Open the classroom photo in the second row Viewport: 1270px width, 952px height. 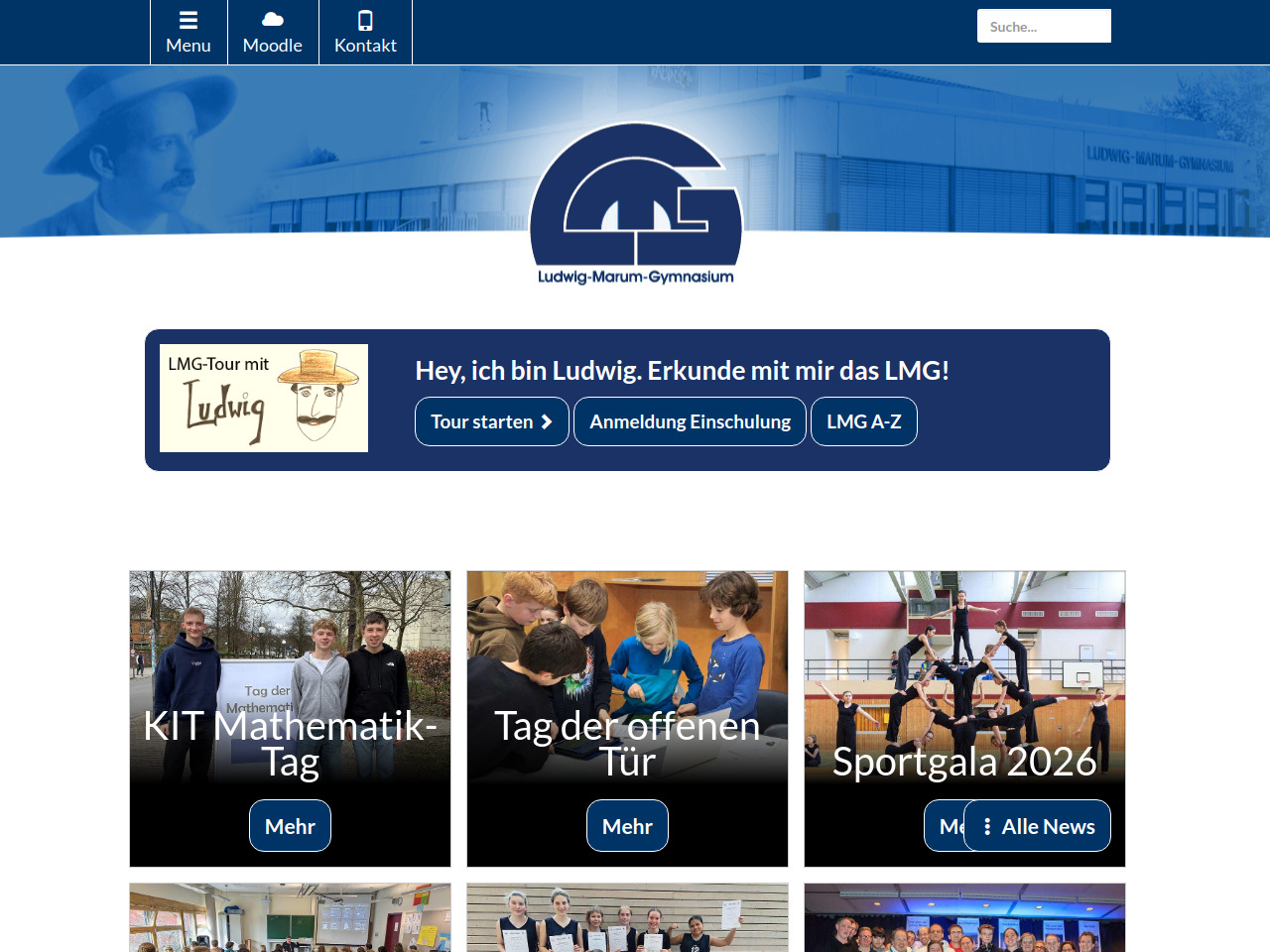[x=290, y=918]
